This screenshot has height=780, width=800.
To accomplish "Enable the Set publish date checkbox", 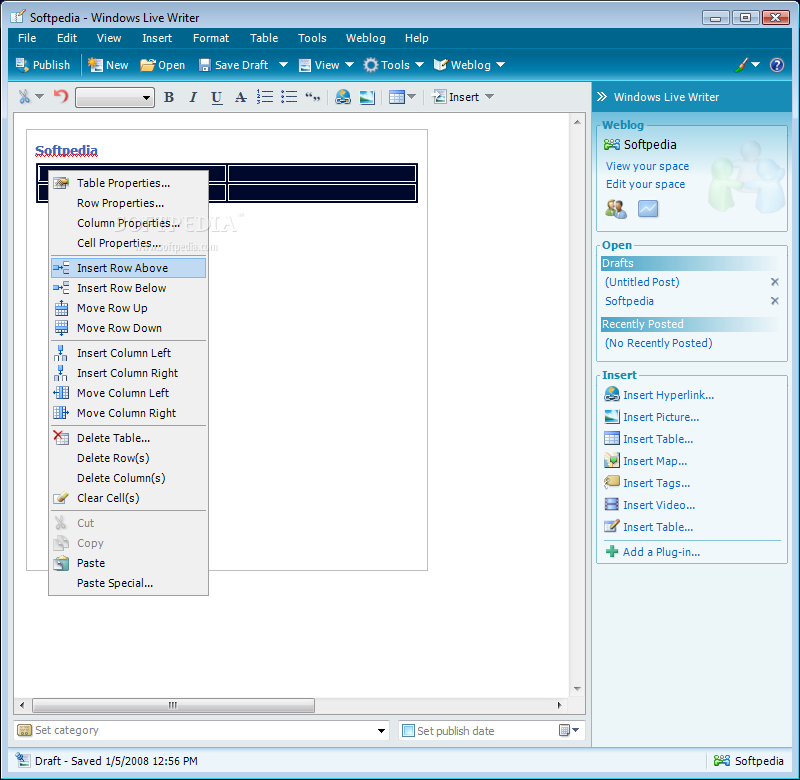I will (408, 731).
